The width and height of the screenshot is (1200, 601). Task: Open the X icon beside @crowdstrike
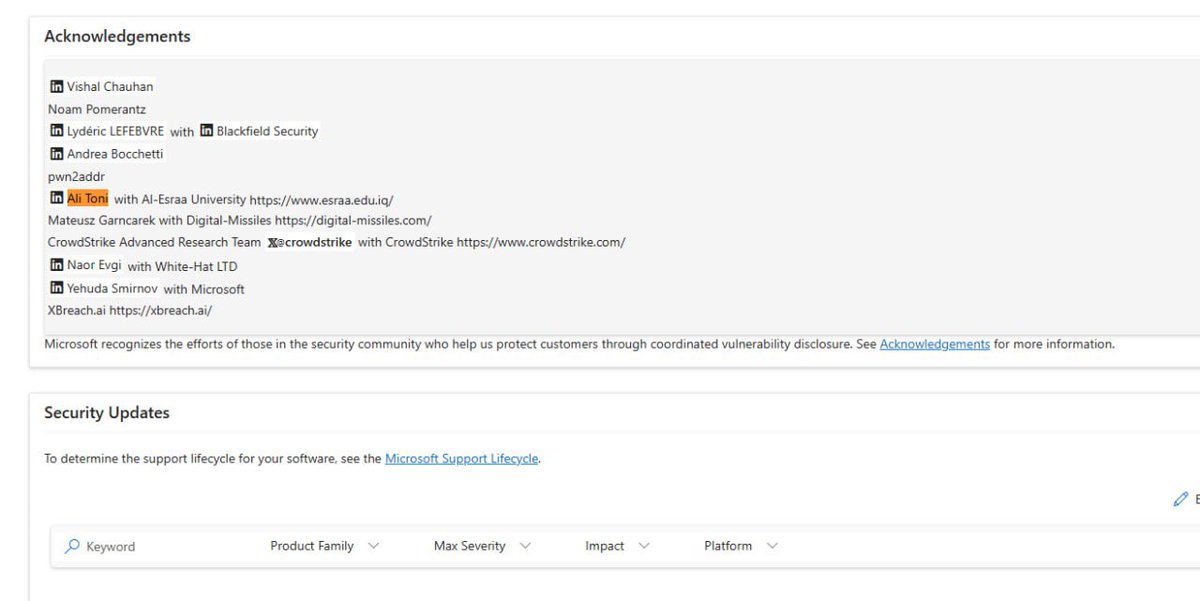273,243
